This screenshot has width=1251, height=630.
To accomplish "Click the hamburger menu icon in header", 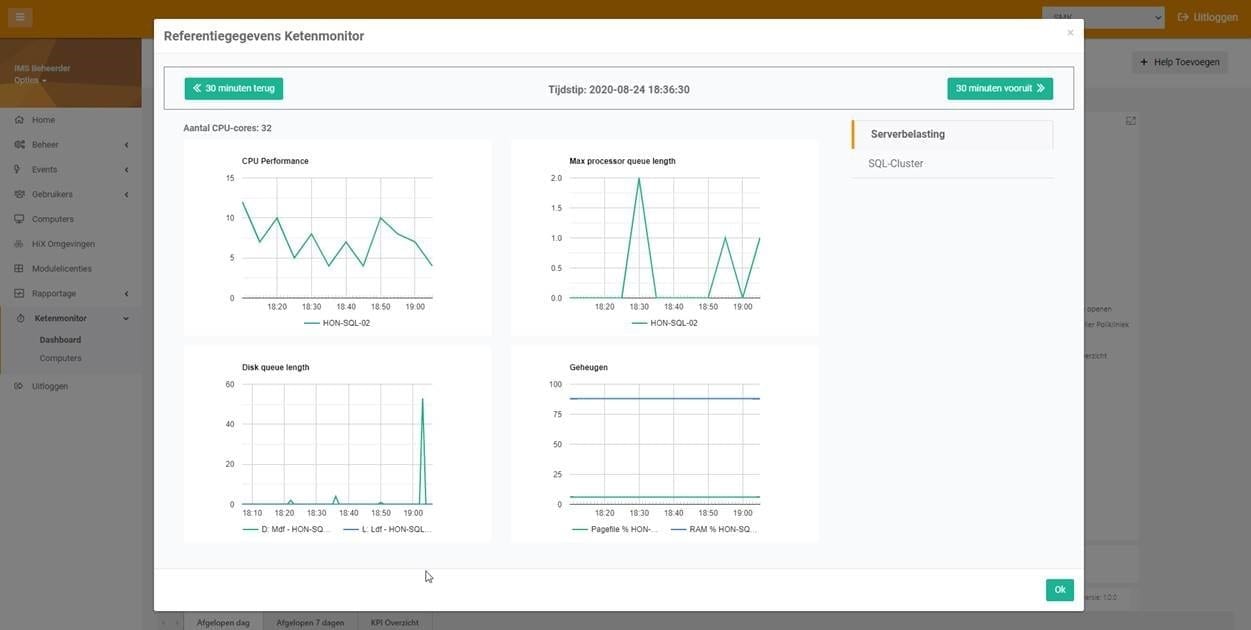I will pos(20,17).
